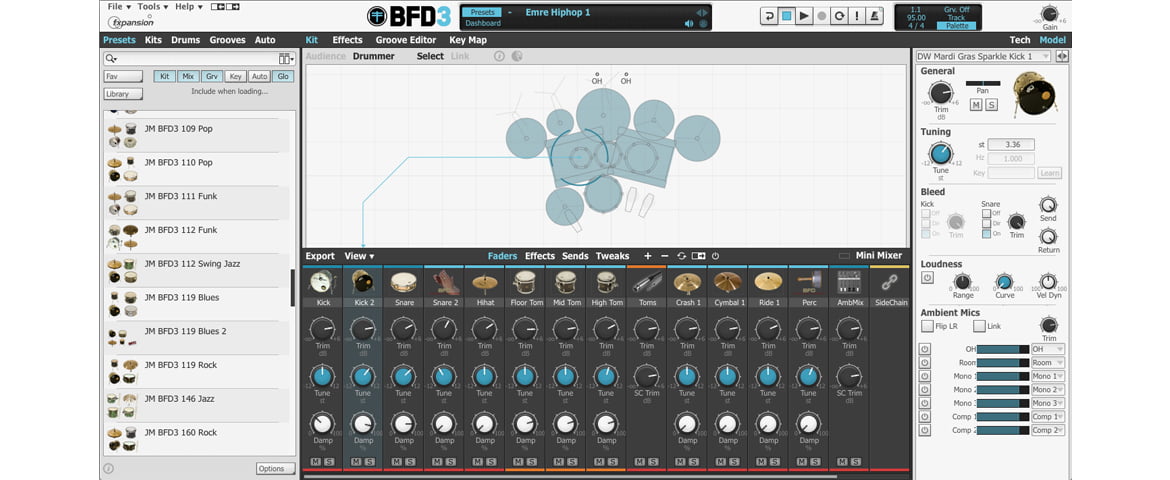The width and height of the screenshot is (1170, 480).
Task: Toggle Snare bleed On checkbox
Action: 986,234
